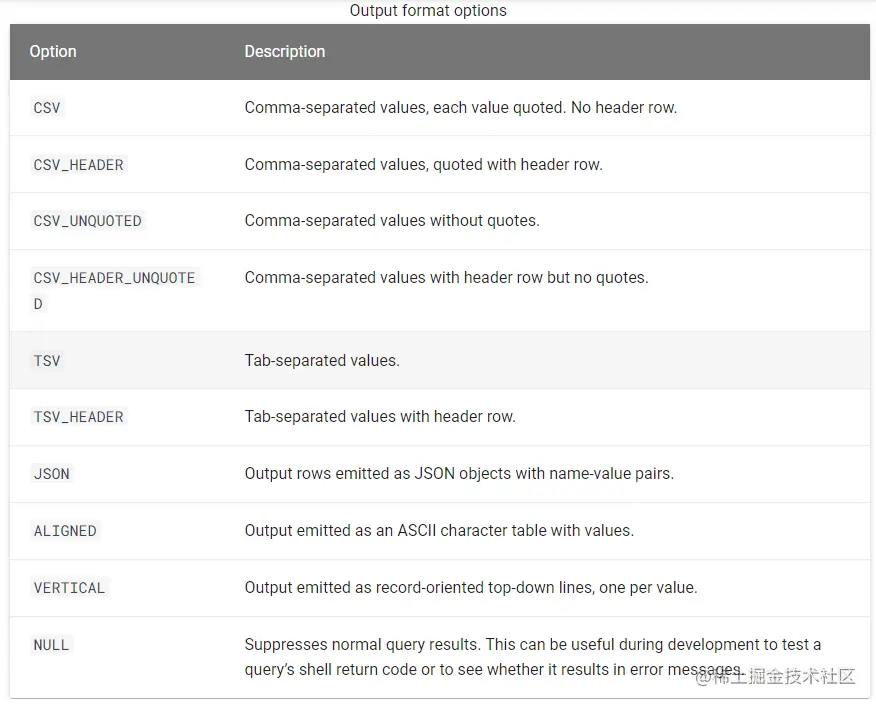The width and height of the screenshot is (876, 707).
Task: Click the "Suppresses normal query results" description
Action: click(x=533, y=644)
